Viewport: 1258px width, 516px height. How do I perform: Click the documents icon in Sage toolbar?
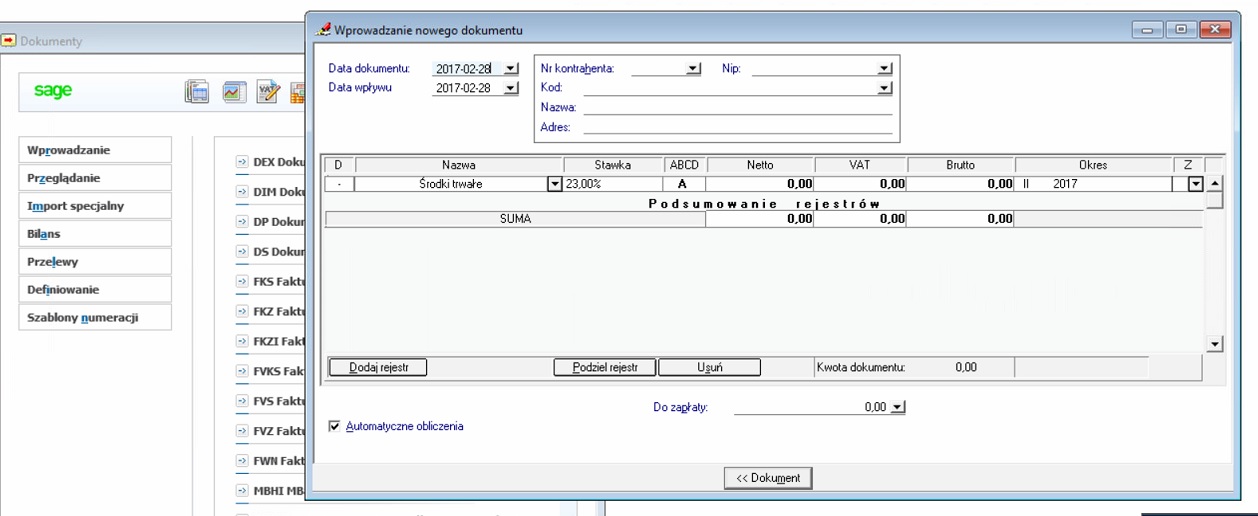[196, 92]
